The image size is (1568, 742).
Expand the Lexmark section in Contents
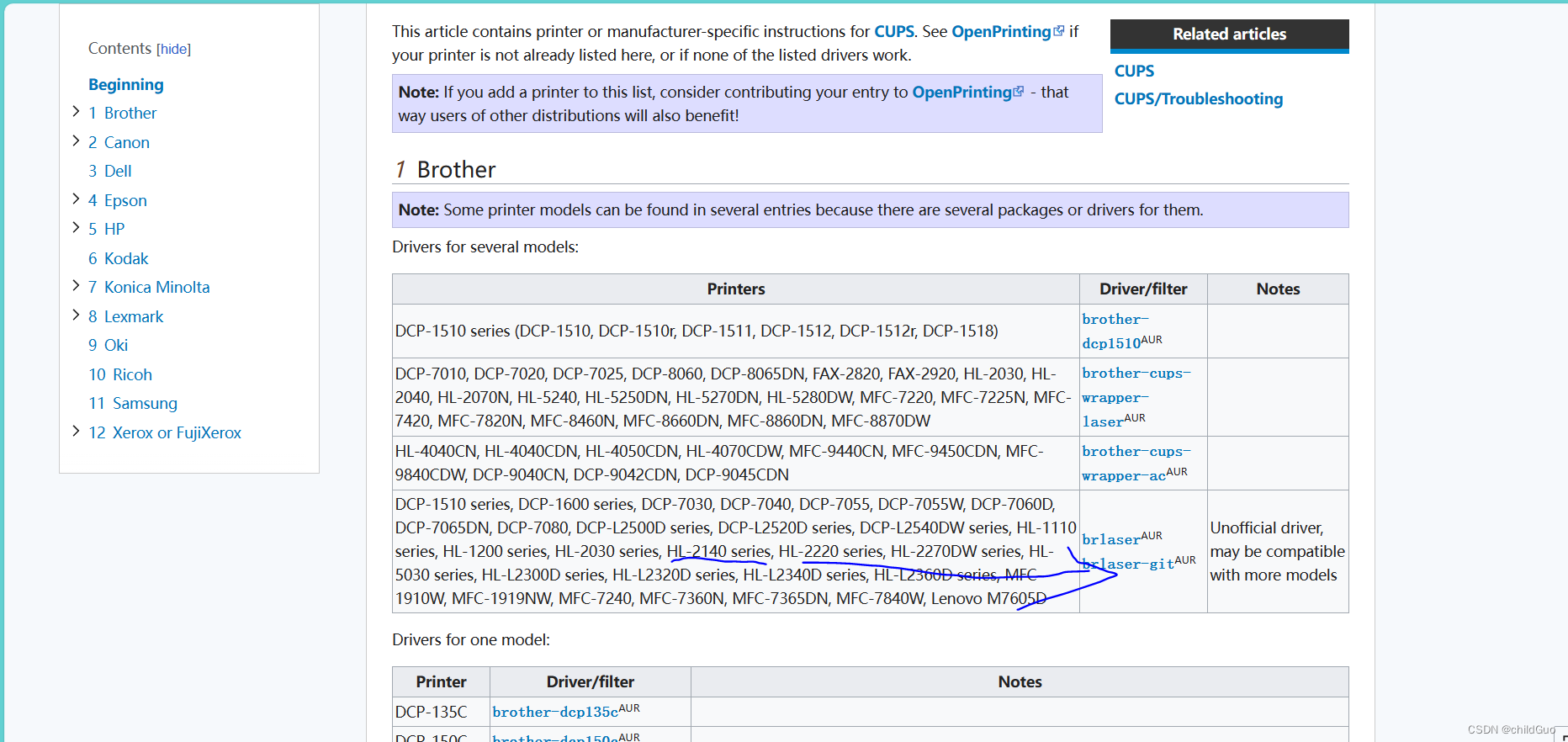(x=76, y=315)
